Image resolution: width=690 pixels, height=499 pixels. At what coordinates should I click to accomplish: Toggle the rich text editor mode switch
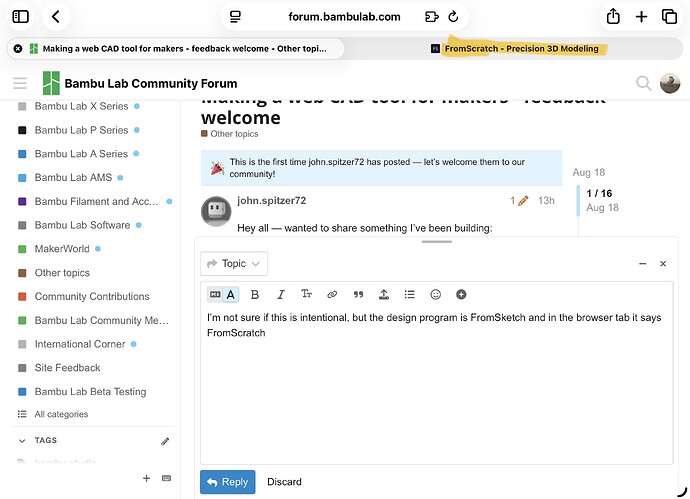coord(223,294)
